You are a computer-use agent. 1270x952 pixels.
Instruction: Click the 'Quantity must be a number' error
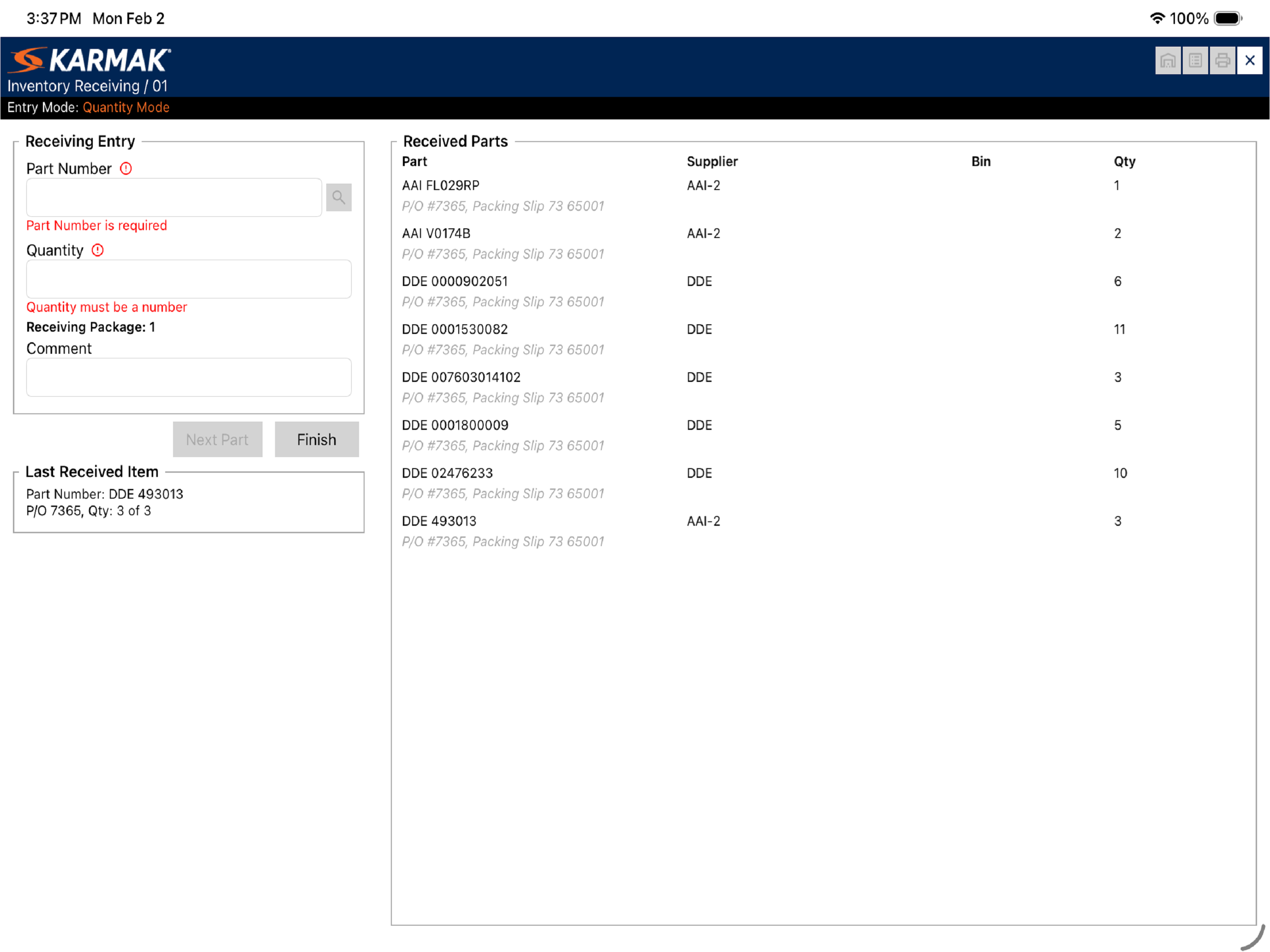(107, 307)
